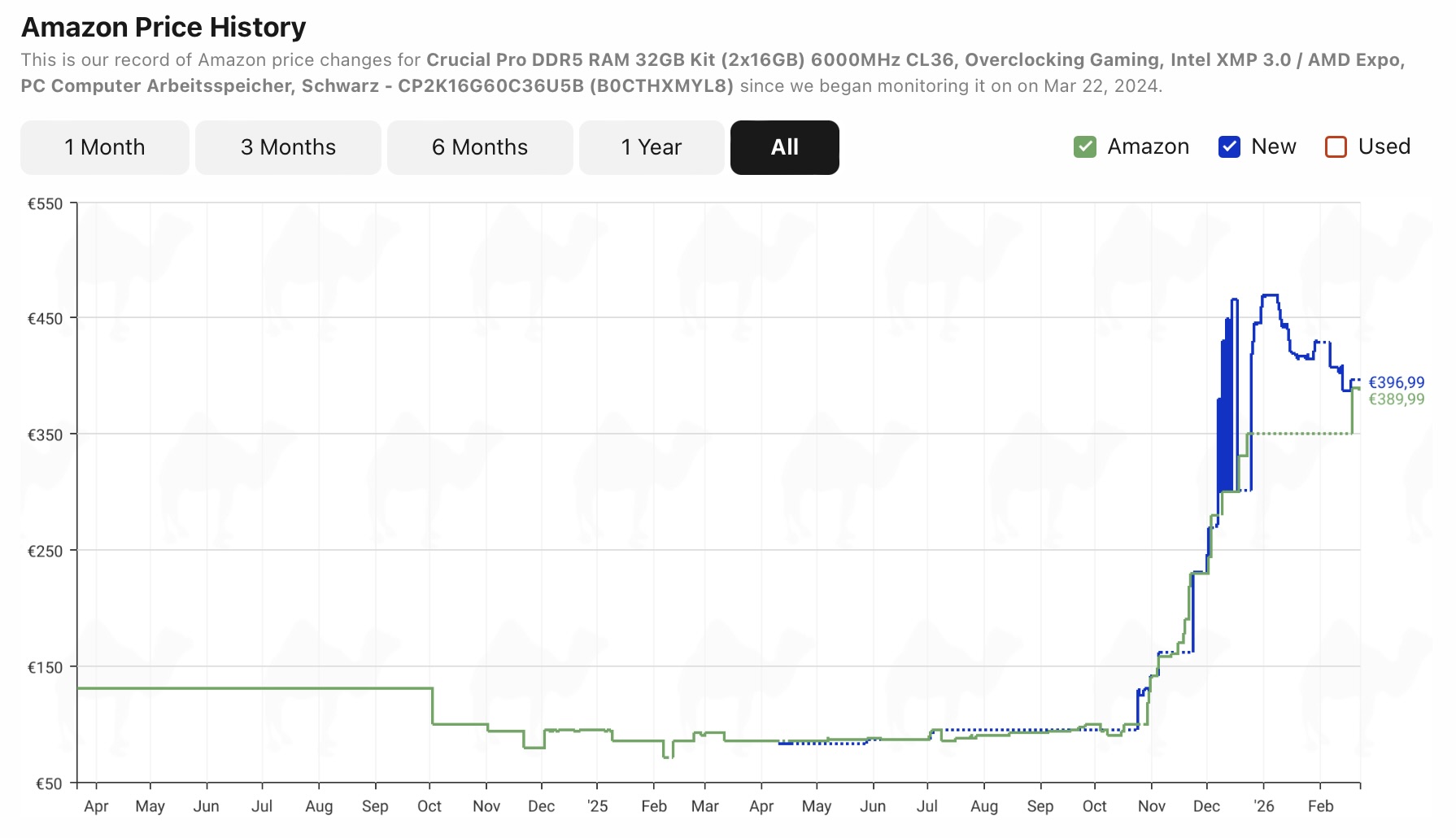Click the €550 y-axis label
This screenshot has width=1456, height=838.
pos(46,204)
